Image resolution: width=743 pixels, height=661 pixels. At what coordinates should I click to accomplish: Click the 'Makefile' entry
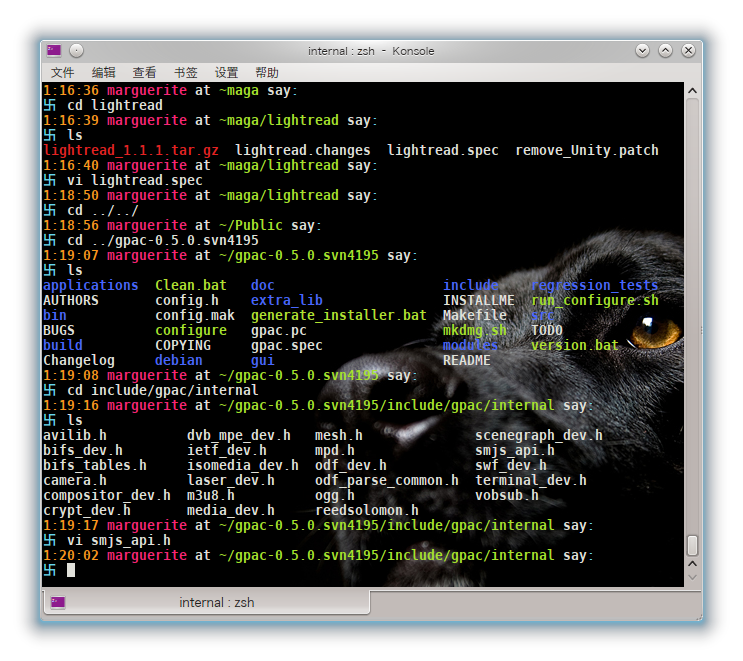coord(475,315)
